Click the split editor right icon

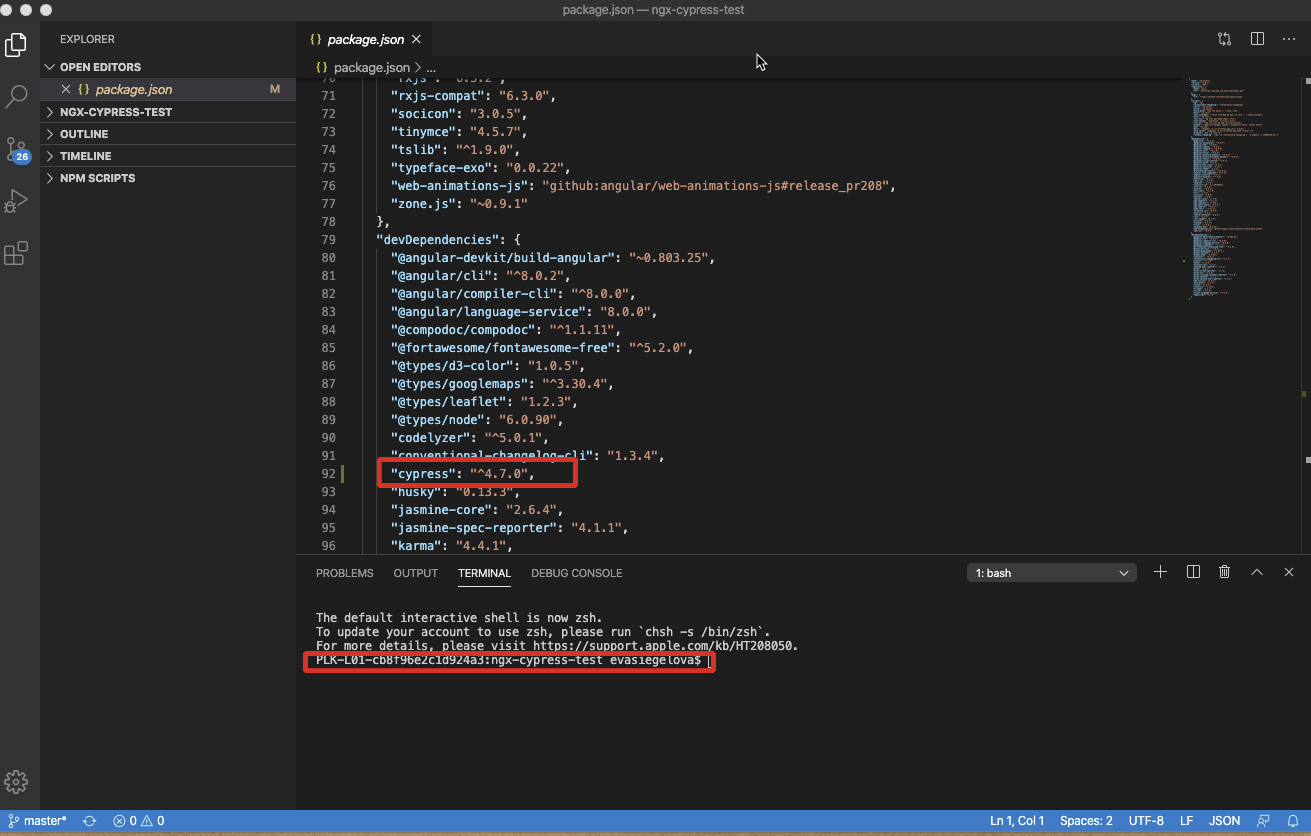pyautogui.click(x=1257, y=39)
